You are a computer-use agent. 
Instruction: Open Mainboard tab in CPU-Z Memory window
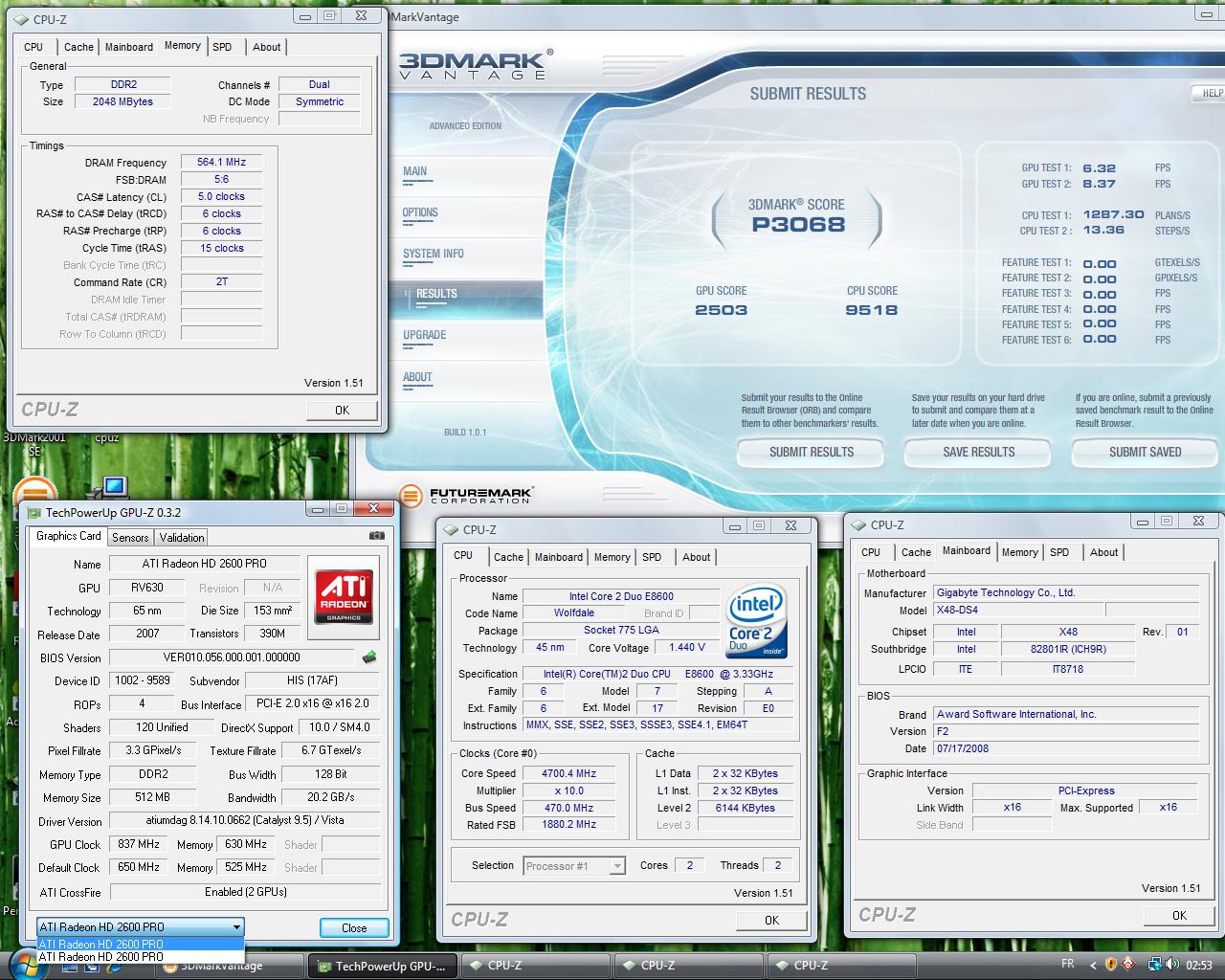129,47
